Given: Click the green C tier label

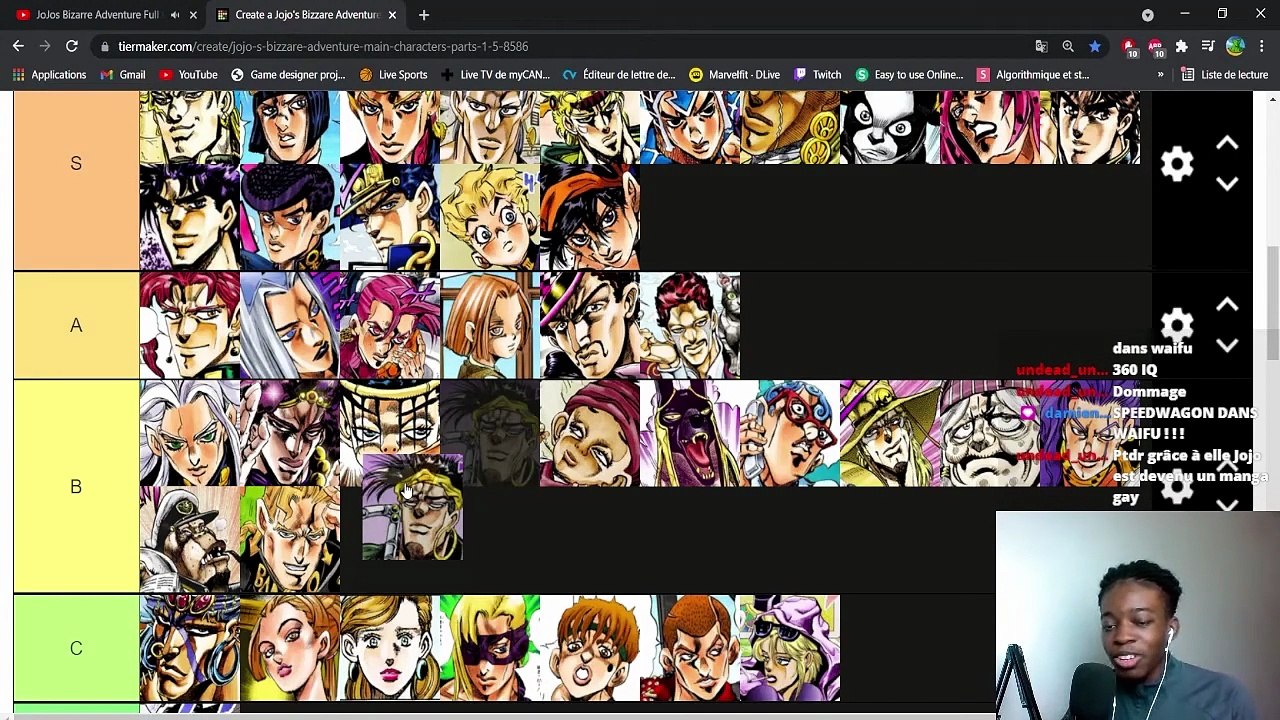Looking at the screenshot, I should [x=76, y=648].
